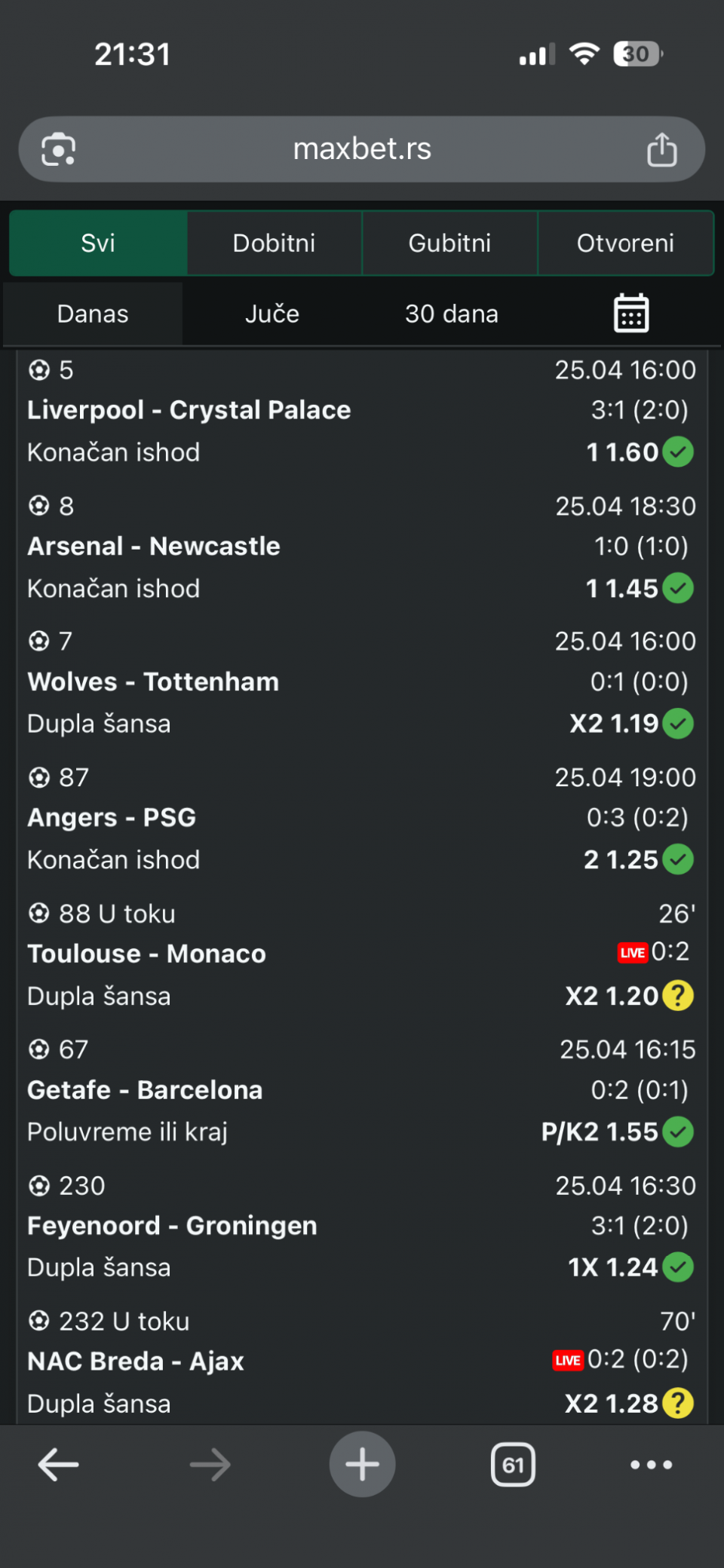The width and height of the screenshot is (724, 1568).
Task: Tap the yellow pending icon for Toulouse - Monaco
Action: [x=678, y=996]
